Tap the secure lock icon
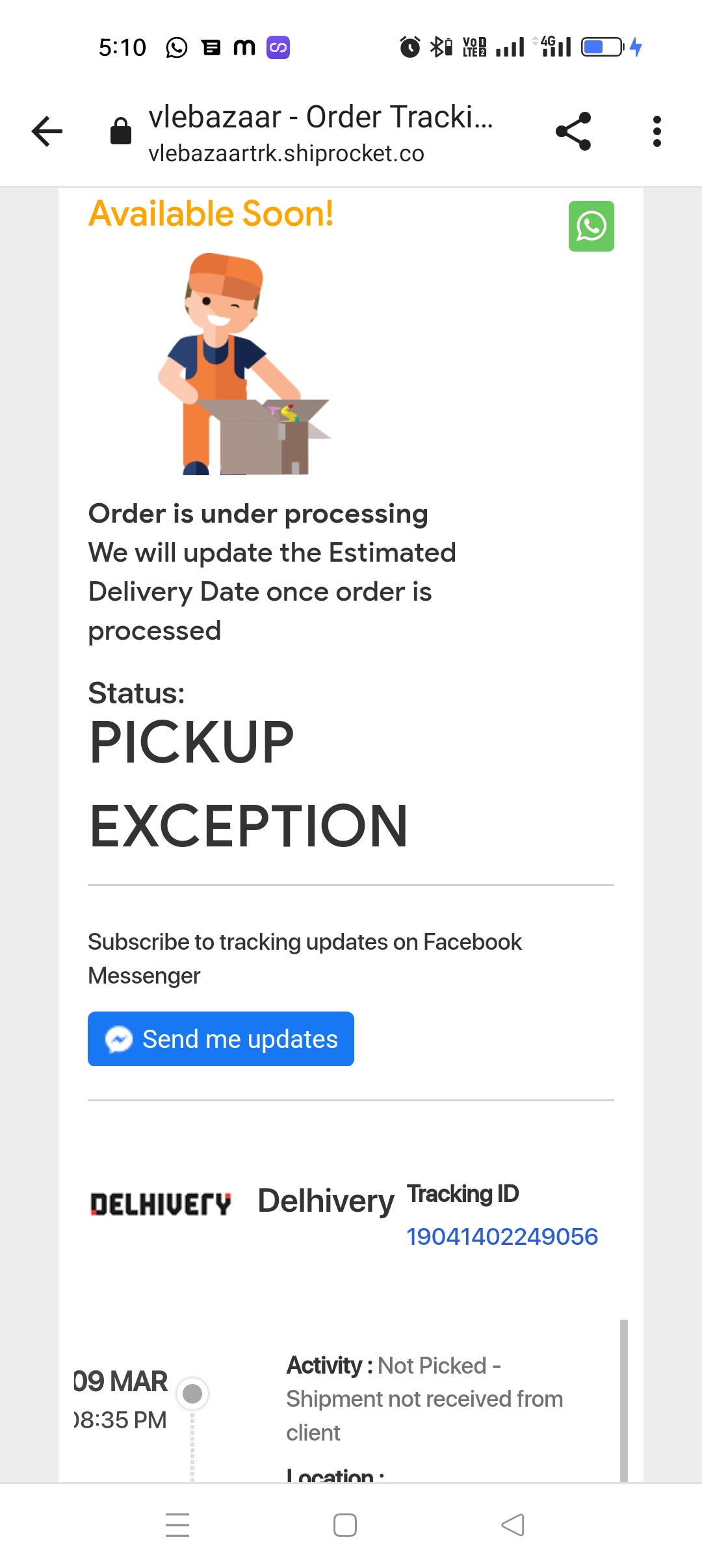The image size is (702, 1568). tap(121, 131)
